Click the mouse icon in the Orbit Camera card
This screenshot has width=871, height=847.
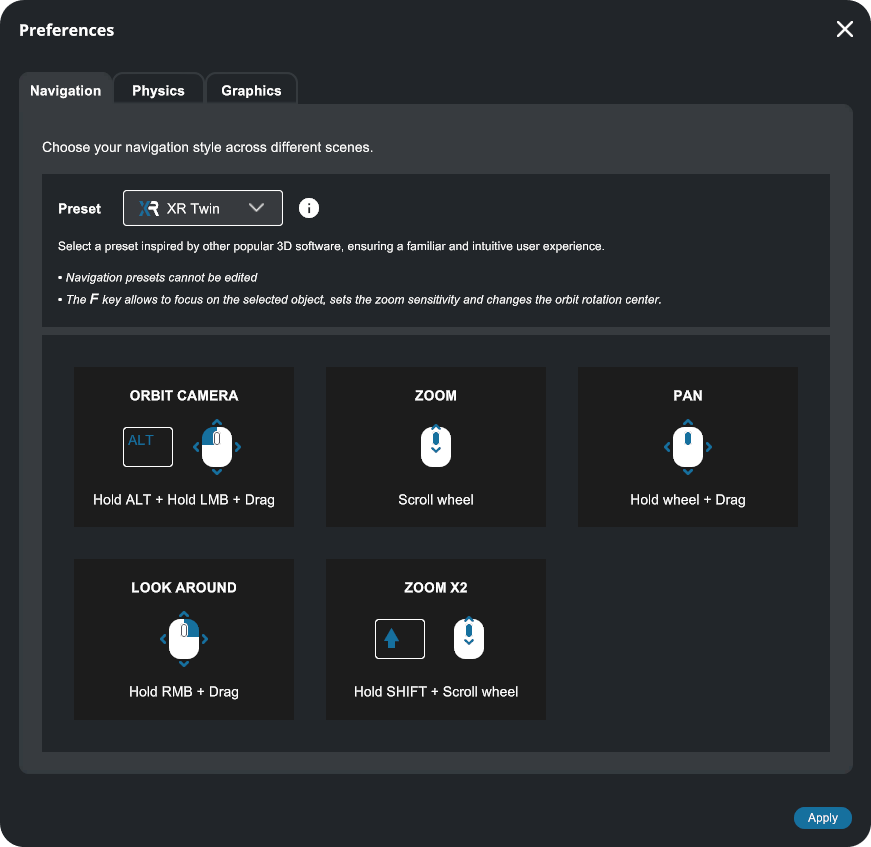[216, 447]
